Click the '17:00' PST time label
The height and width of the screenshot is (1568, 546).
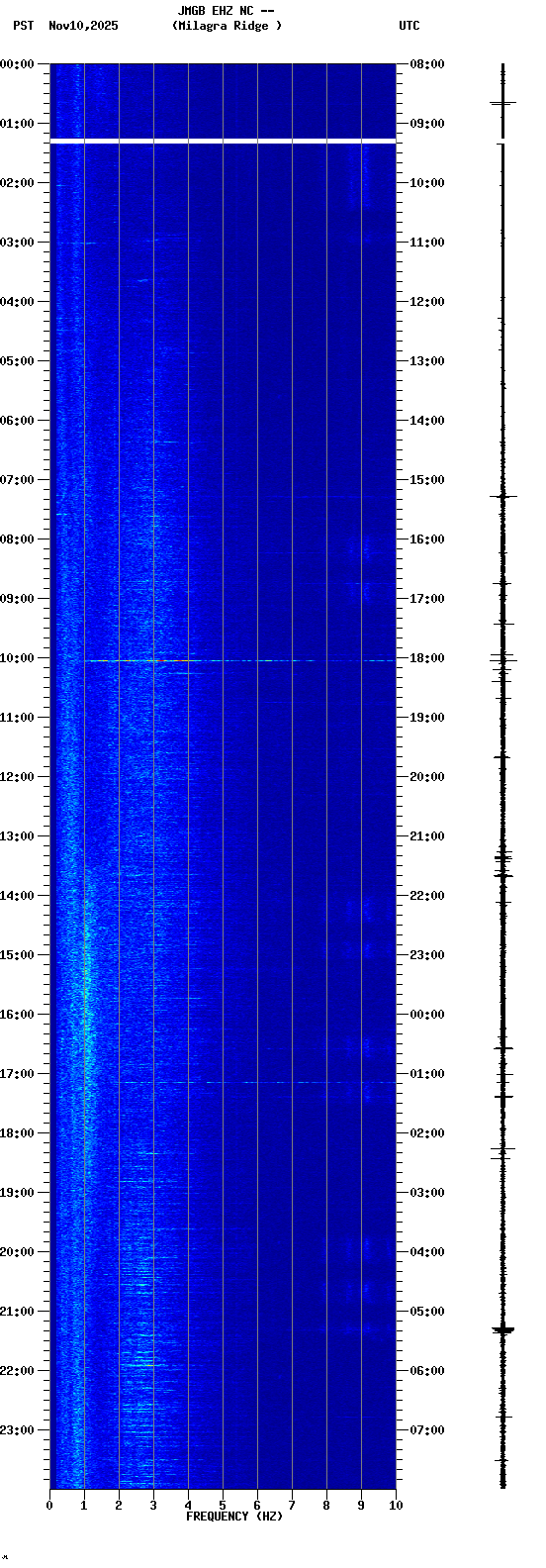point(18,1074)
